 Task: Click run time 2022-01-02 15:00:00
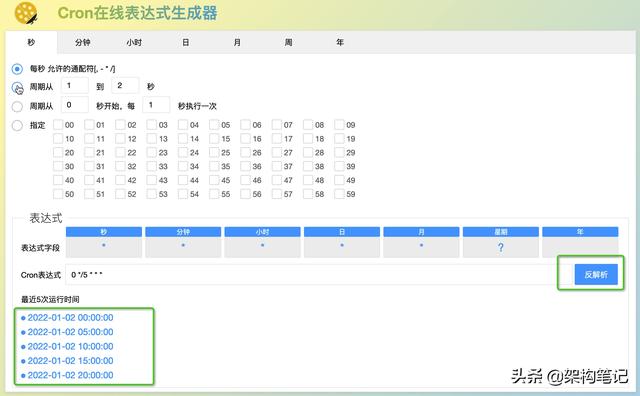click(70, 360)
